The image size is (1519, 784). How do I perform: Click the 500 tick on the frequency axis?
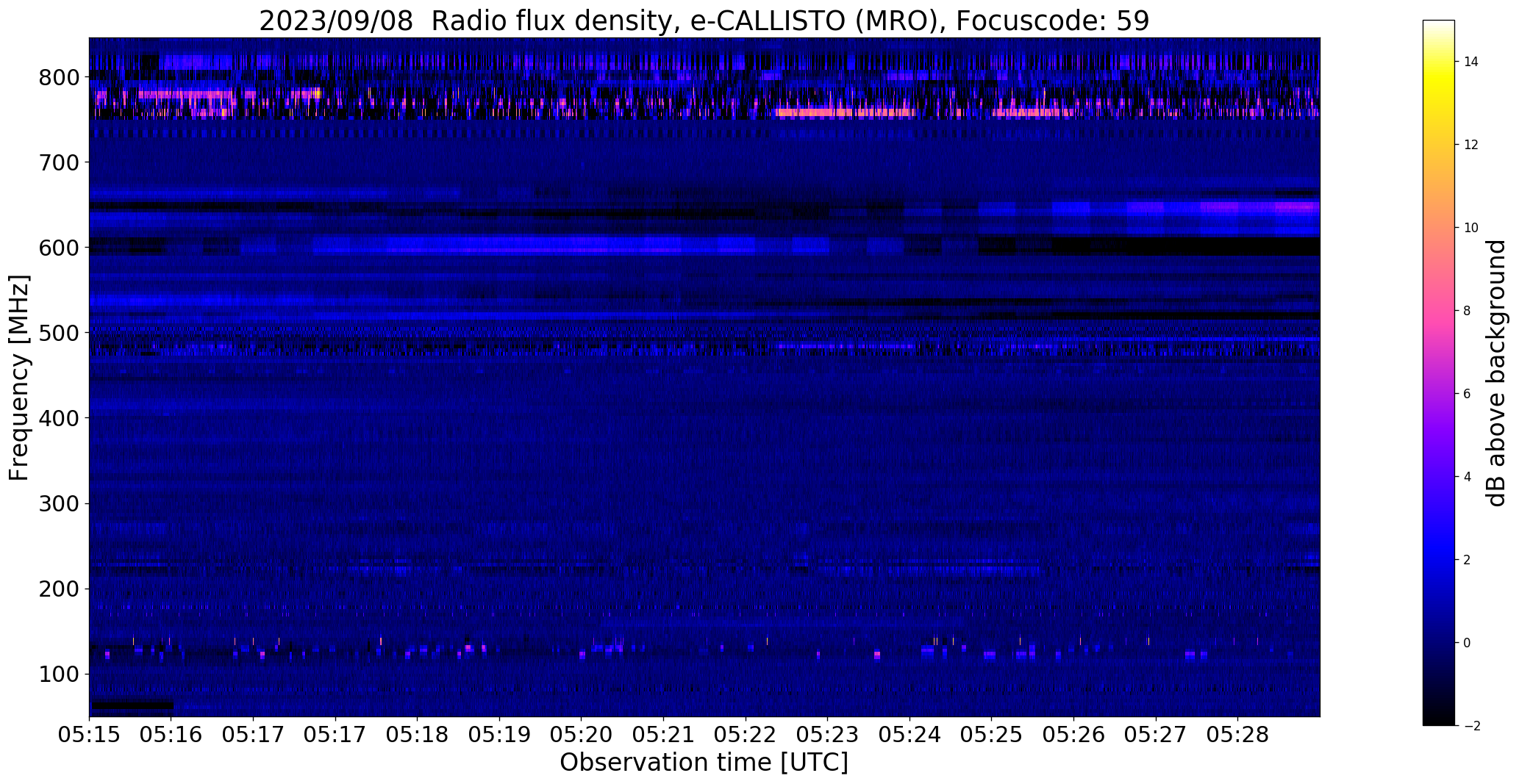tap(59, 333)
